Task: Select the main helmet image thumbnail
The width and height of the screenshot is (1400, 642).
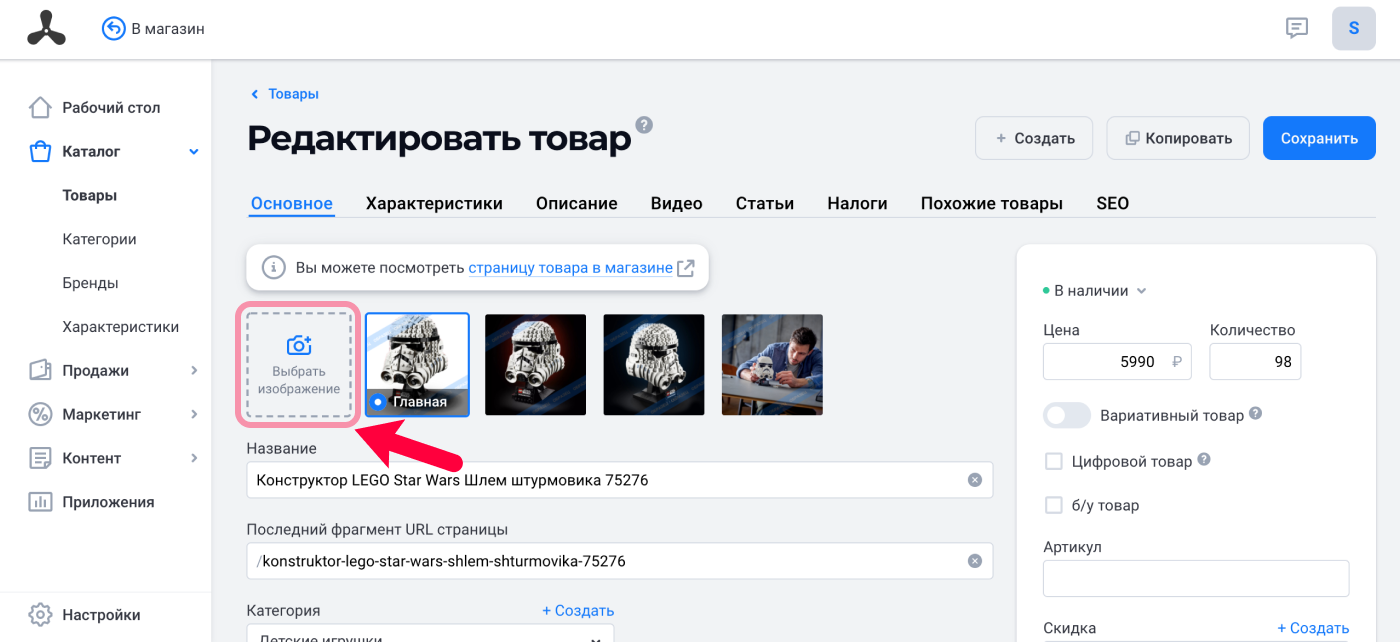Action: [417, 365]
